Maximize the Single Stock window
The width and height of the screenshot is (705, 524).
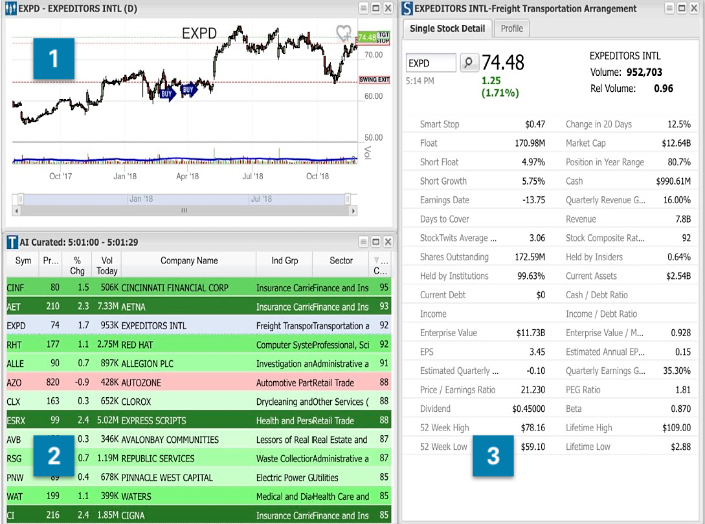tap(682, 8)
